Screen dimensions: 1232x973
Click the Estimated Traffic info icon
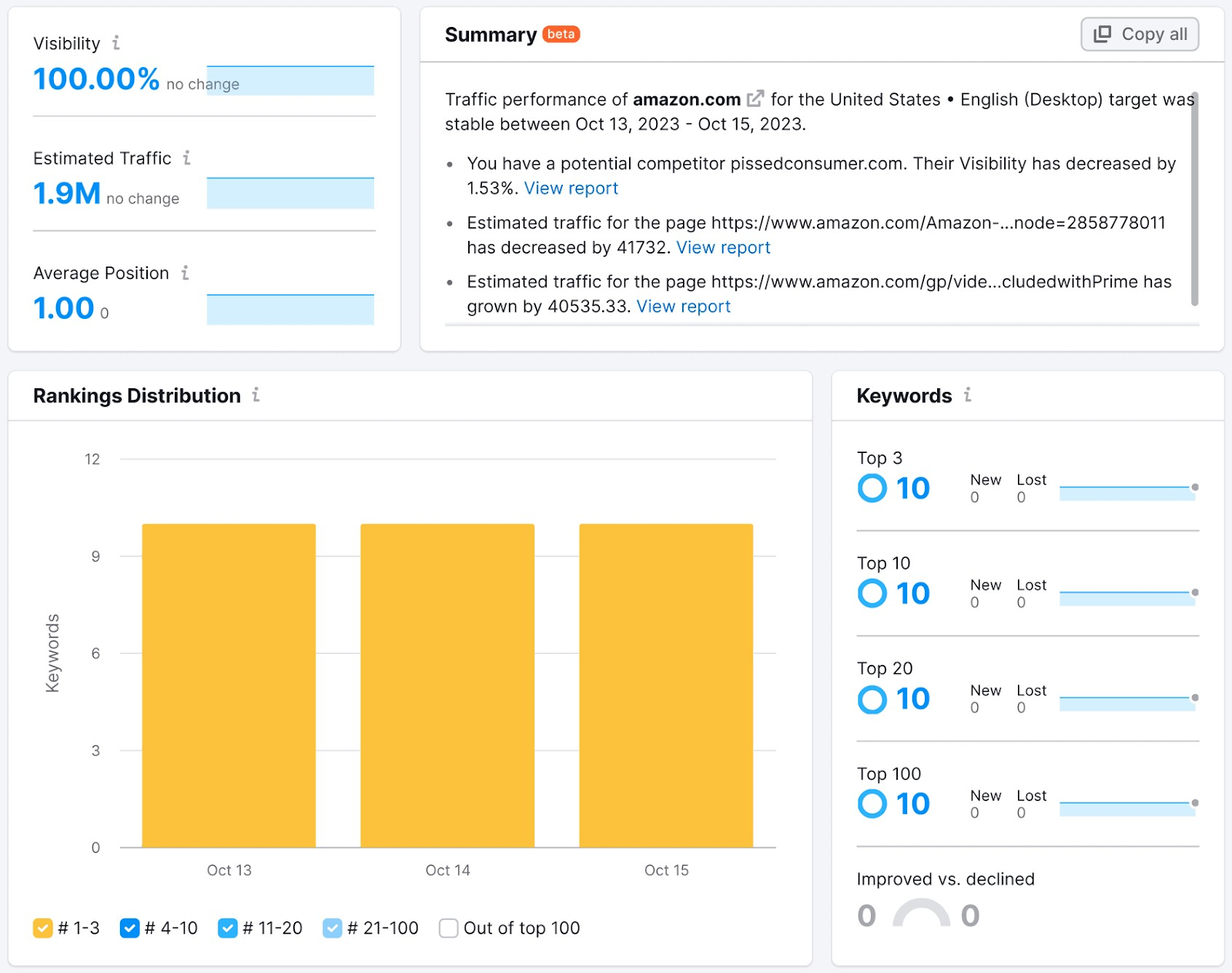coord(186,158)
